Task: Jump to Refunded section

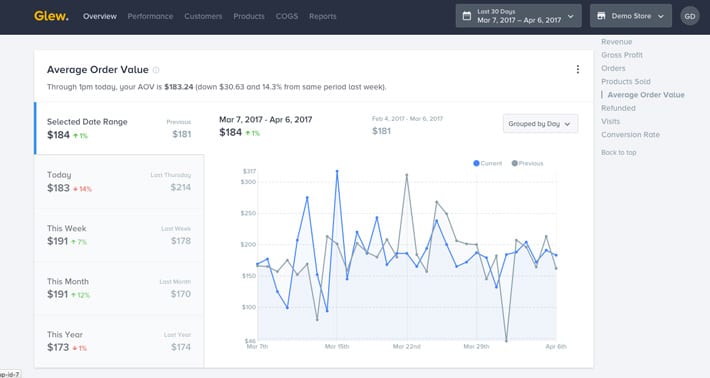Action: click(618, 108)
